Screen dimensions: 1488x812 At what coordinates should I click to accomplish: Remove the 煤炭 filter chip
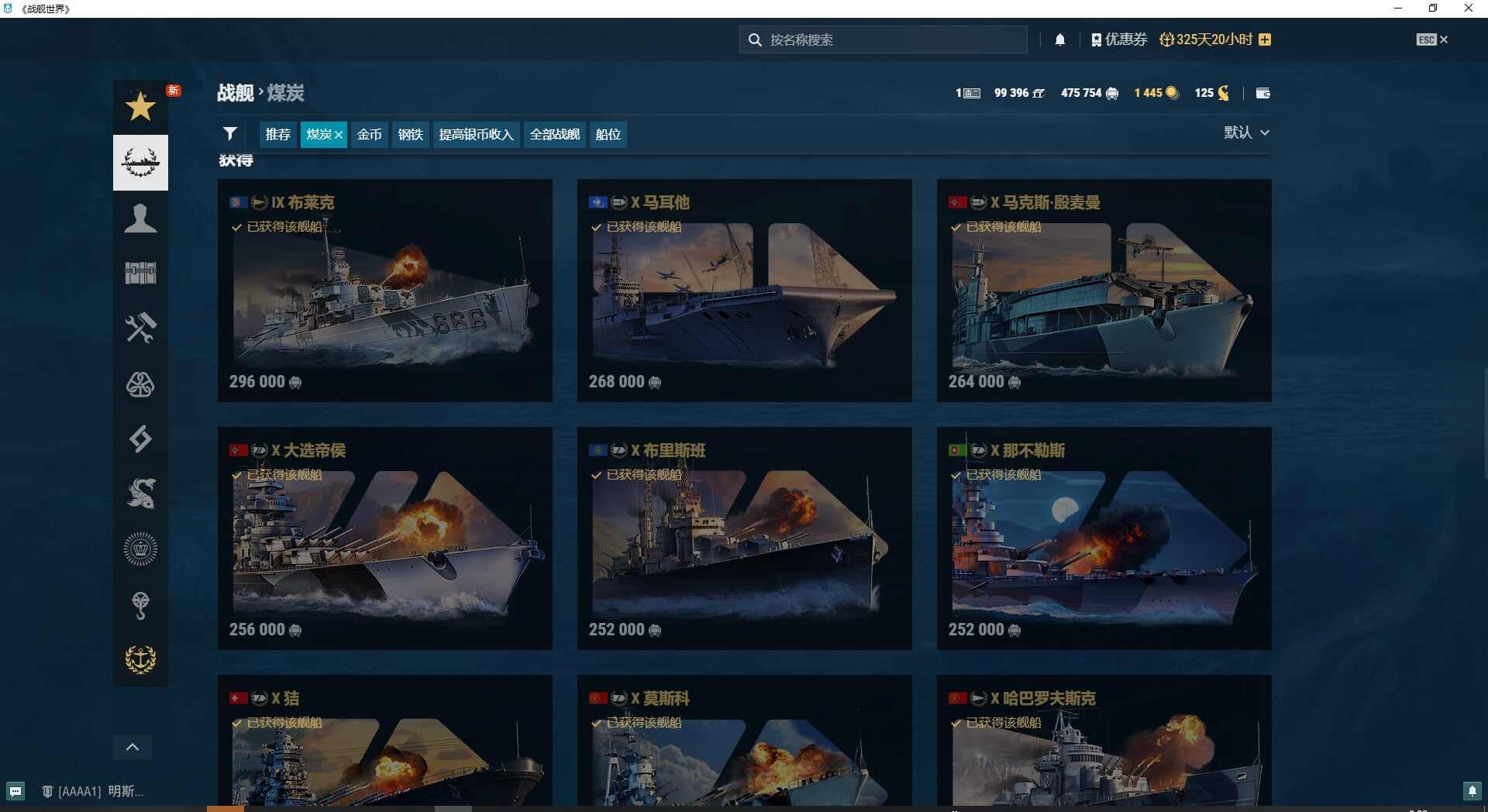coord(339,134)
